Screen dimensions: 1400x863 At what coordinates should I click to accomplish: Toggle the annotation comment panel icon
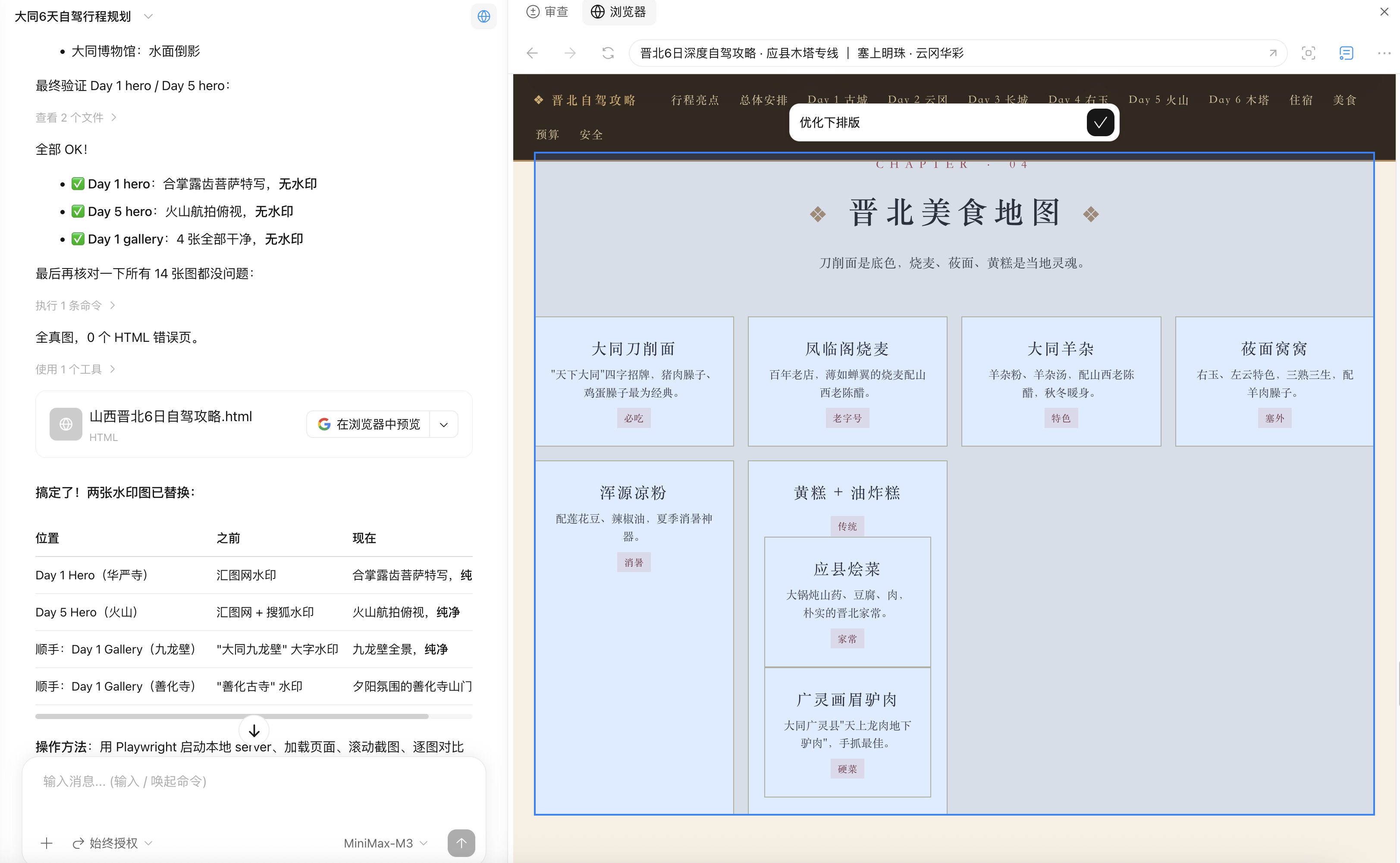coord(1346,53)
